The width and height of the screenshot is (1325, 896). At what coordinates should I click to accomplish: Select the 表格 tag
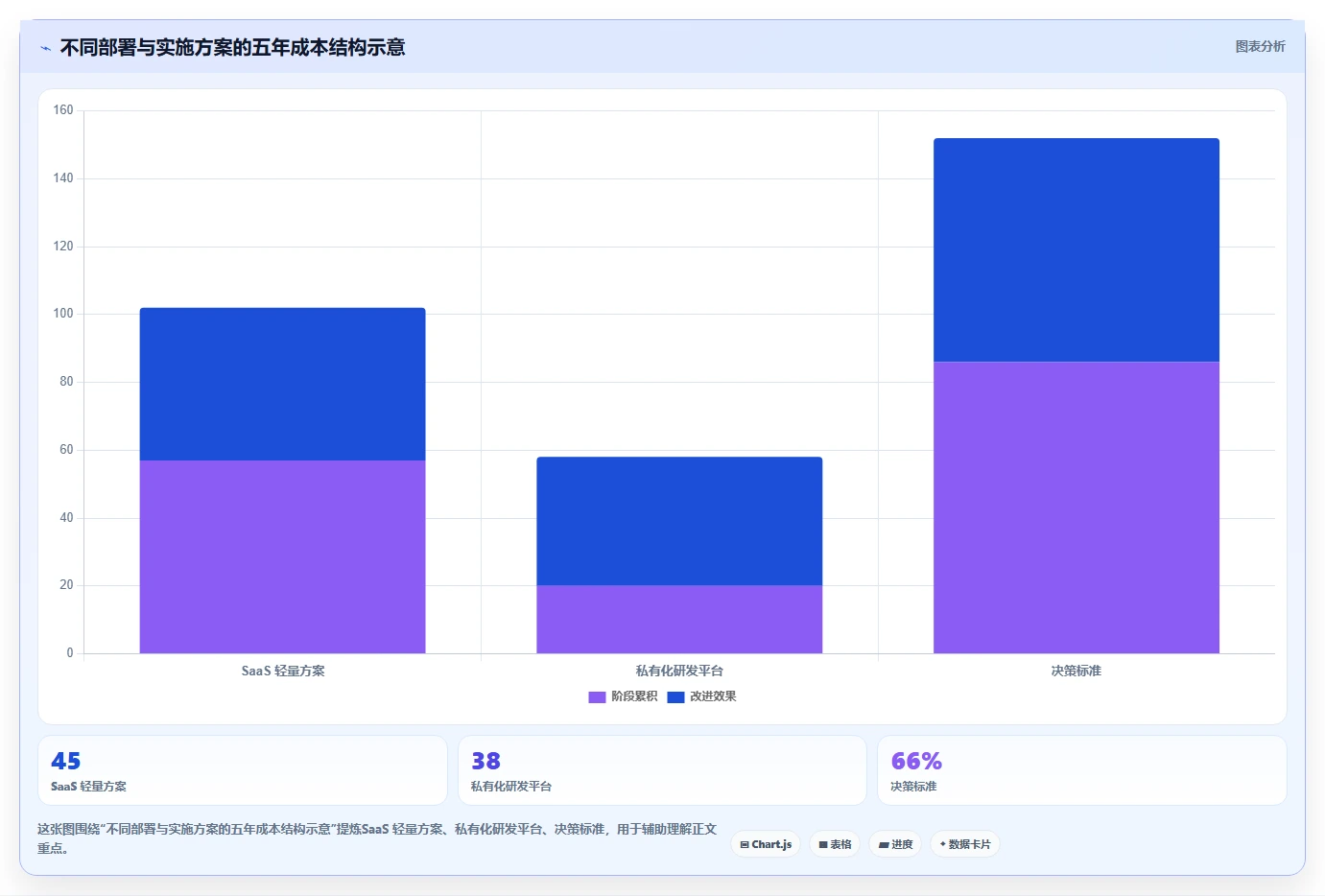(835, 844)
